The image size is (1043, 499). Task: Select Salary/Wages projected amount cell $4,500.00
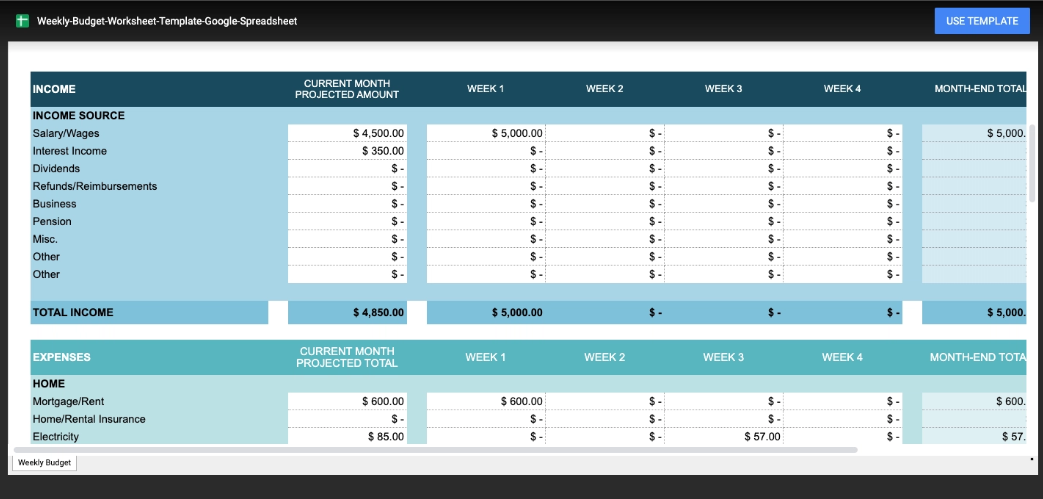coord(347,133)
